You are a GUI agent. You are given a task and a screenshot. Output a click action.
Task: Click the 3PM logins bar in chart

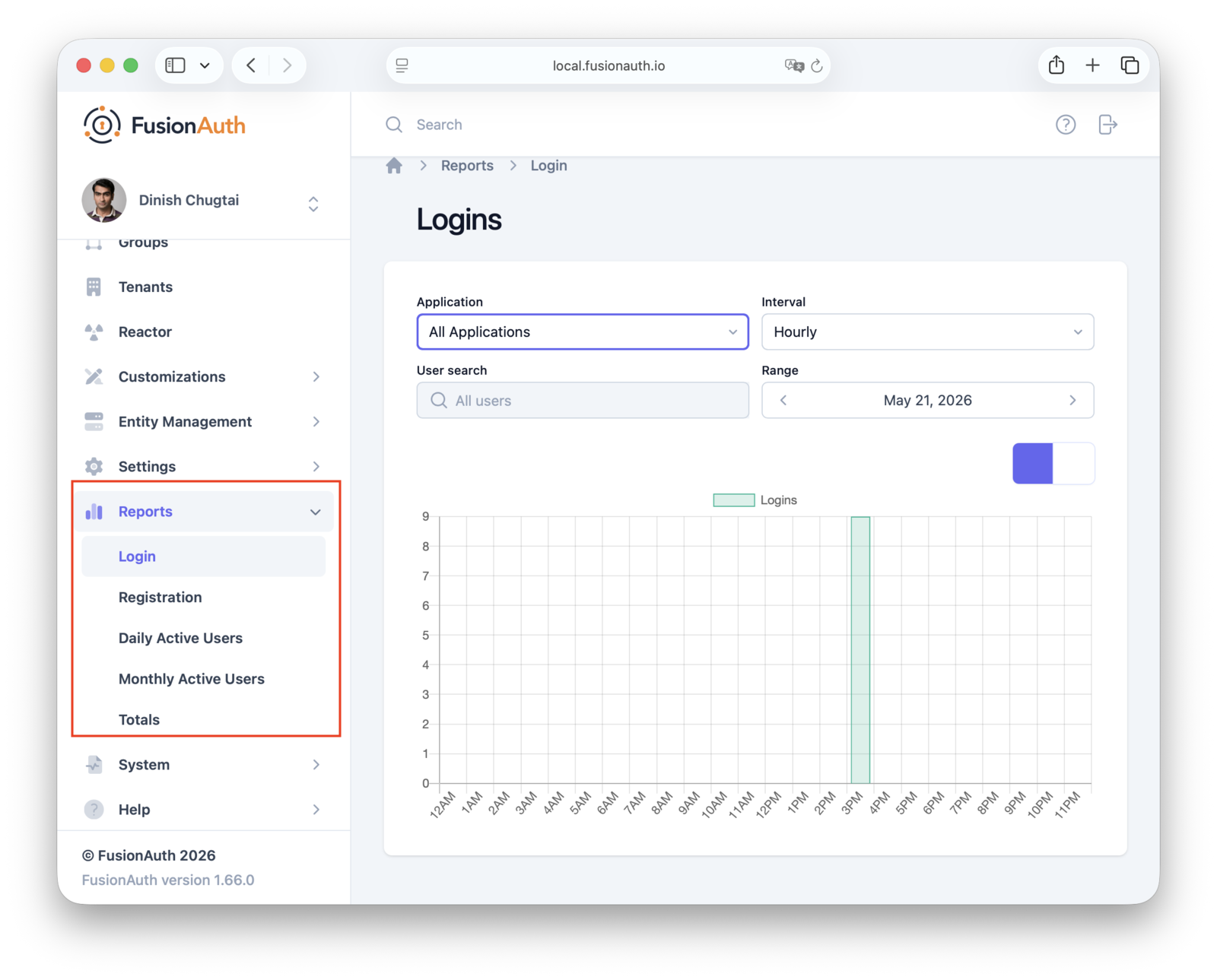click(860, 650)
